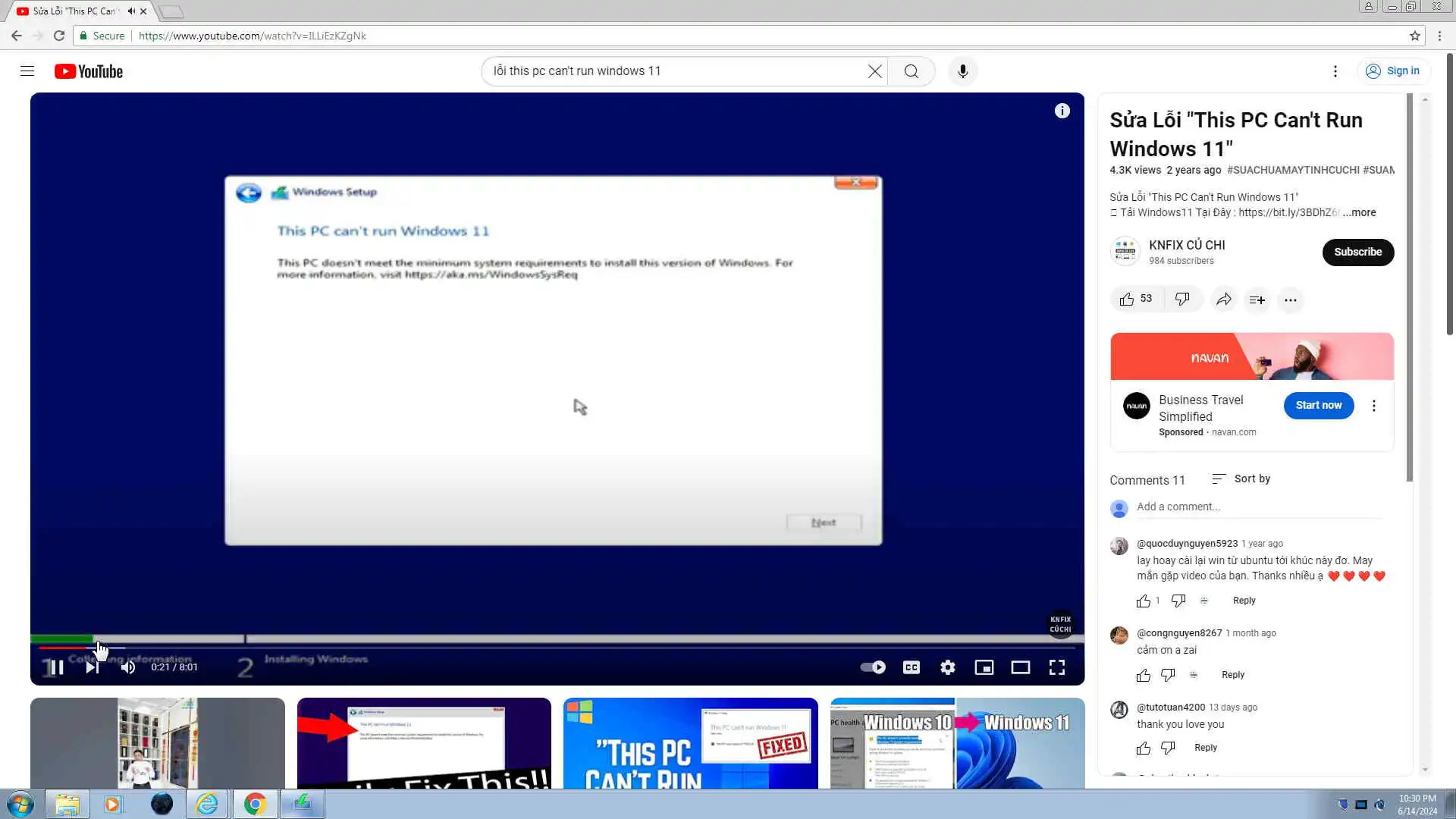Open the ad's three-dot options menu
Image resolution: width=1456 pixels, height=819 pixels.
tap(1373, 406)
